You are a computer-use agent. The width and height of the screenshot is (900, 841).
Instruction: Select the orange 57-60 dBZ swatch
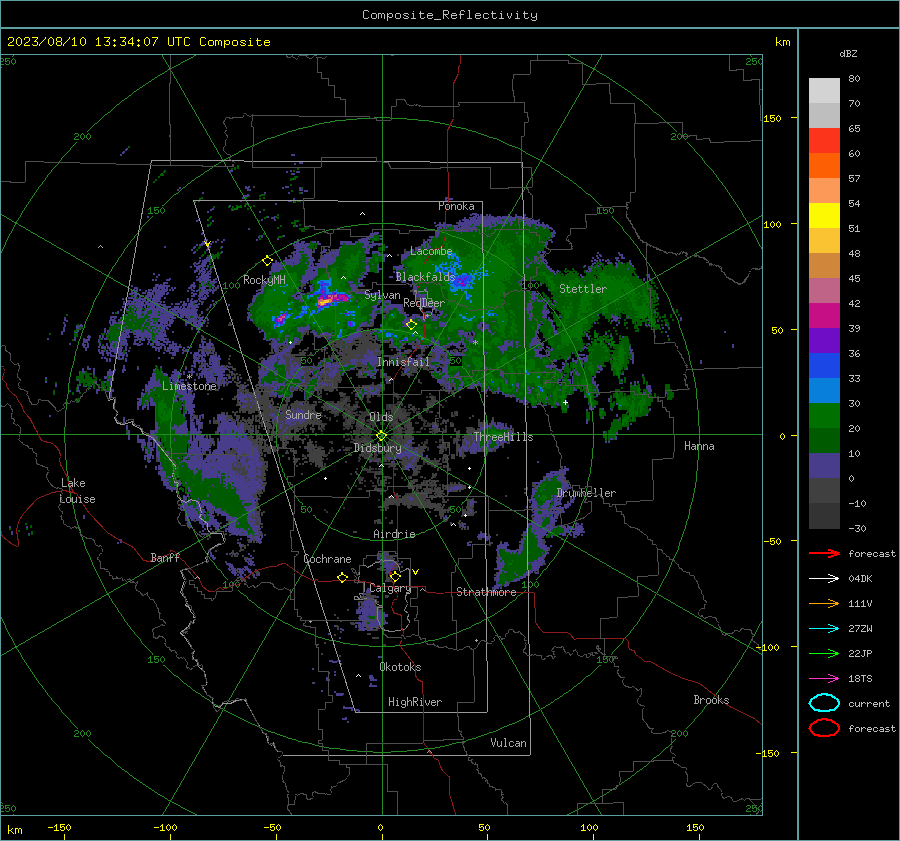pos(824,166)
